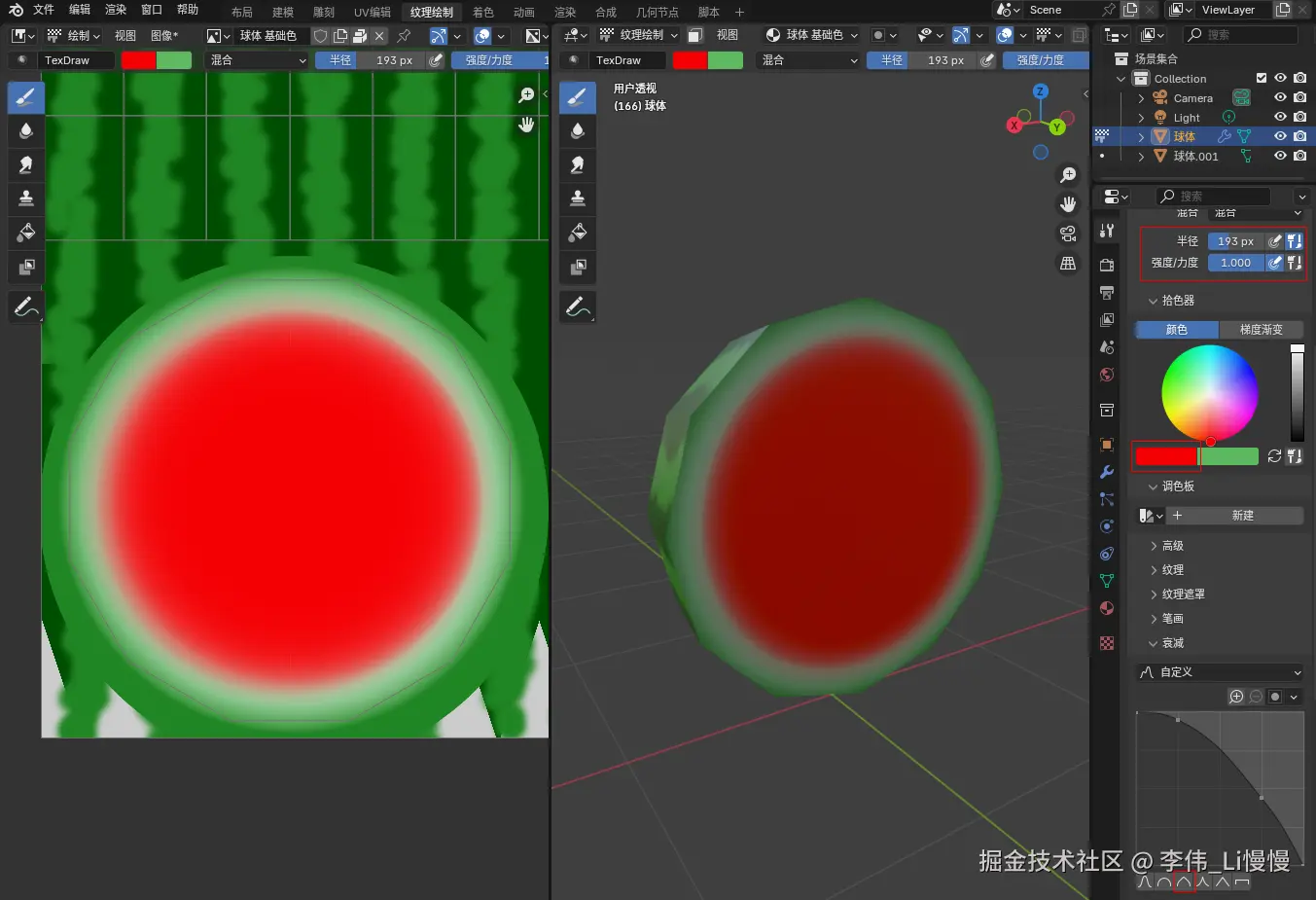Select the Annotate tool in image editor
The image size is (1316, 900).
26,307
